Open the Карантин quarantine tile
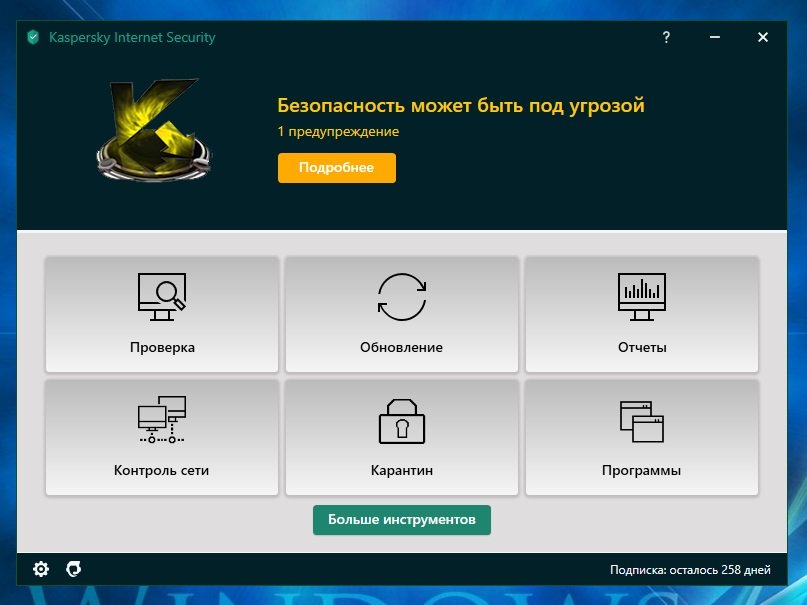This screenshot has width=807, height=605. click(x=401, y=438)
